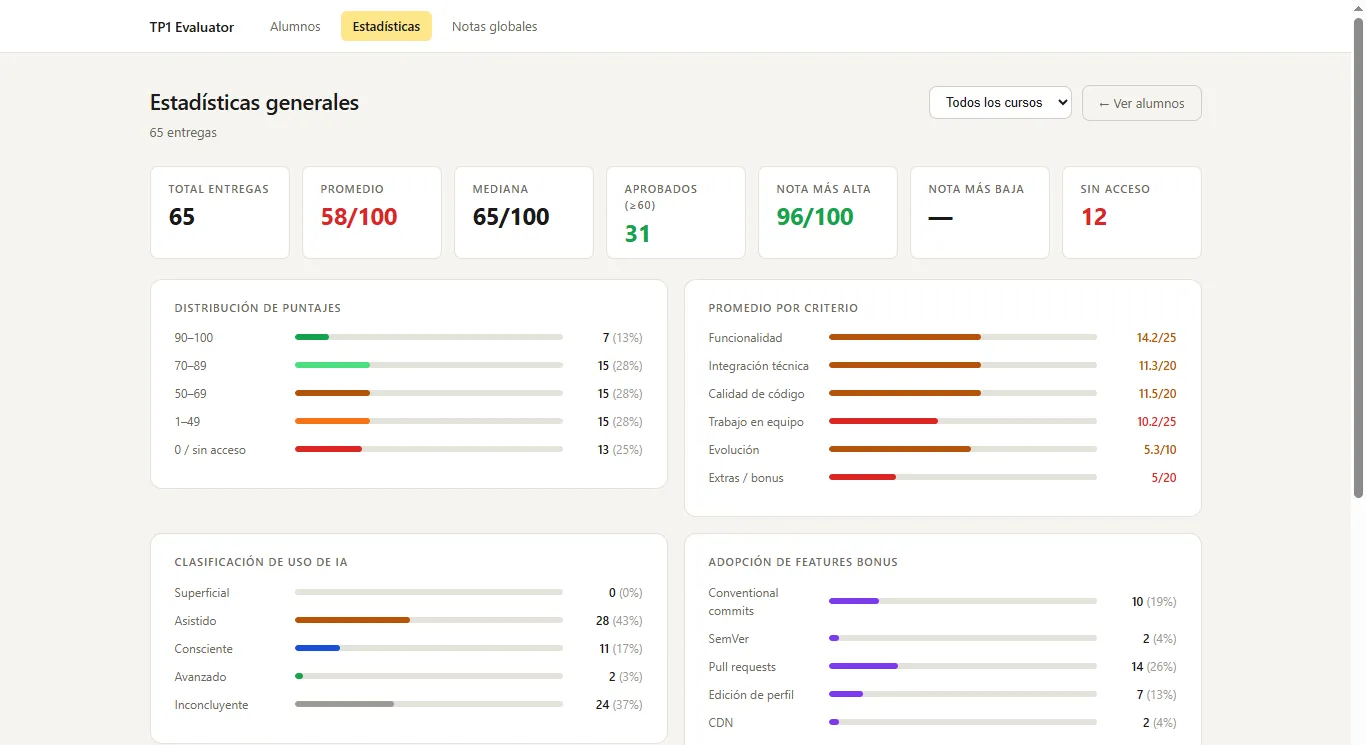Click the Extras / bonus label
The width and height of the screenshot is (1366, 745).
click(746, 477)
